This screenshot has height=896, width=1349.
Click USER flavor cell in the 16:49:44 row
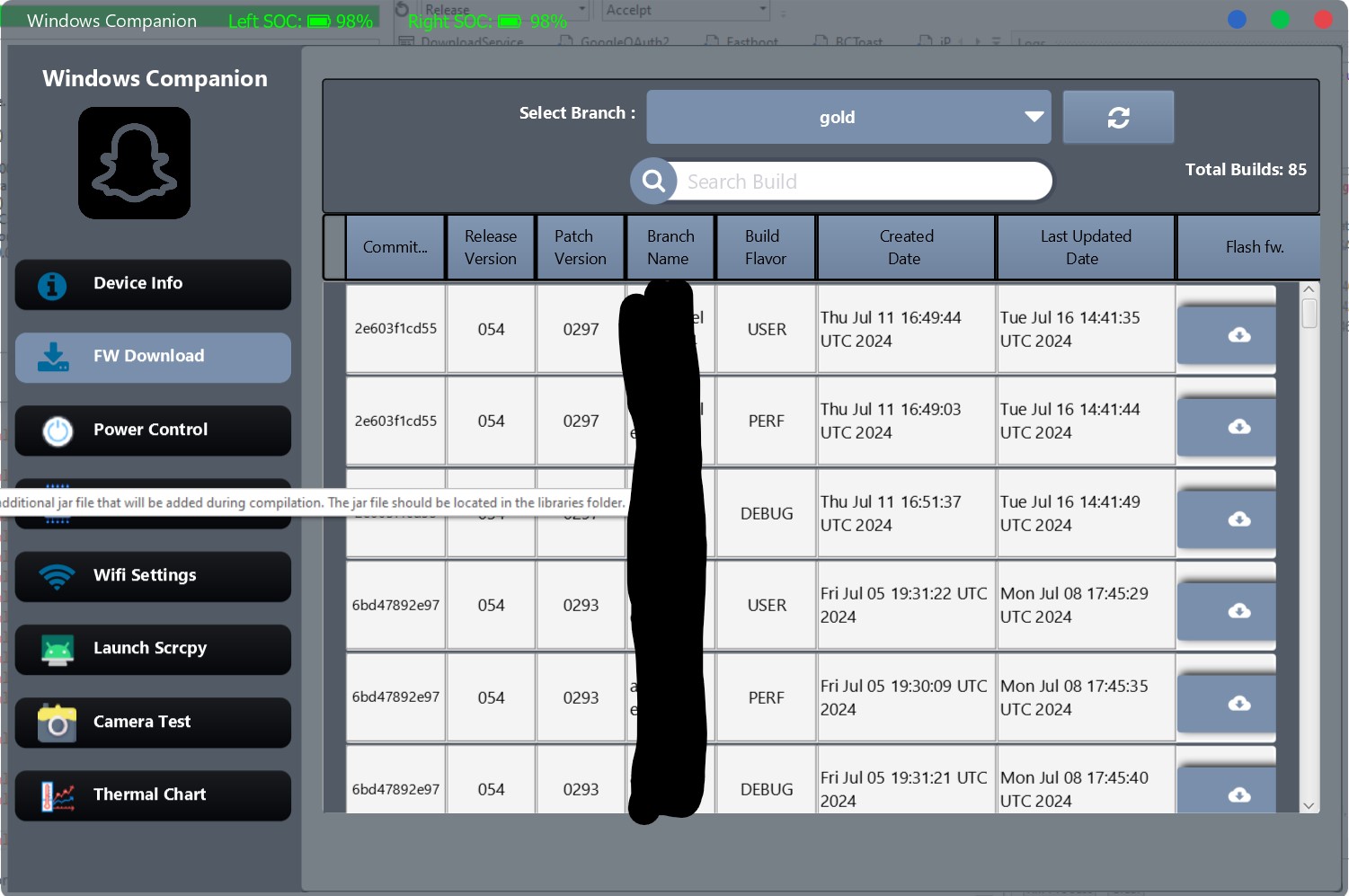tap(766, 329)
